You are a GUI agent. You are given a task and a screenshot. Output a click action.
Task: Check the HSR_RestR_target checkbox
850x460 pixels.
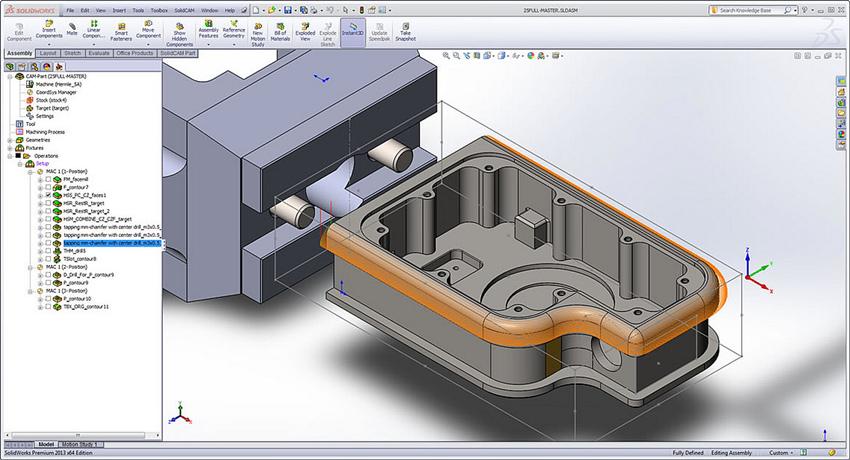[48, 203]
